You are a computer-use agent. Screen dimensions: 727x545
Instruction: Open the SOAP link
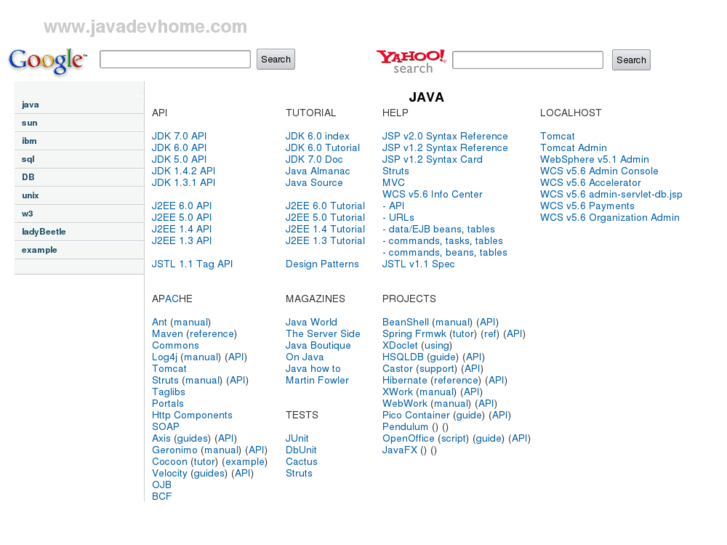pos(166,426)
